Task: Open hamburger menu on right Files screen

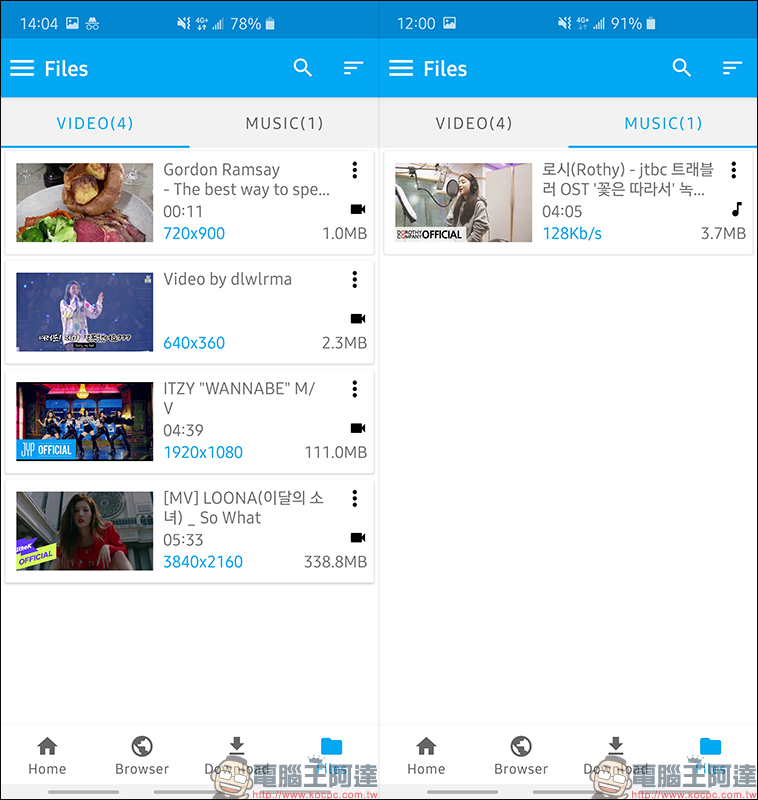Action: pos(401,68)
